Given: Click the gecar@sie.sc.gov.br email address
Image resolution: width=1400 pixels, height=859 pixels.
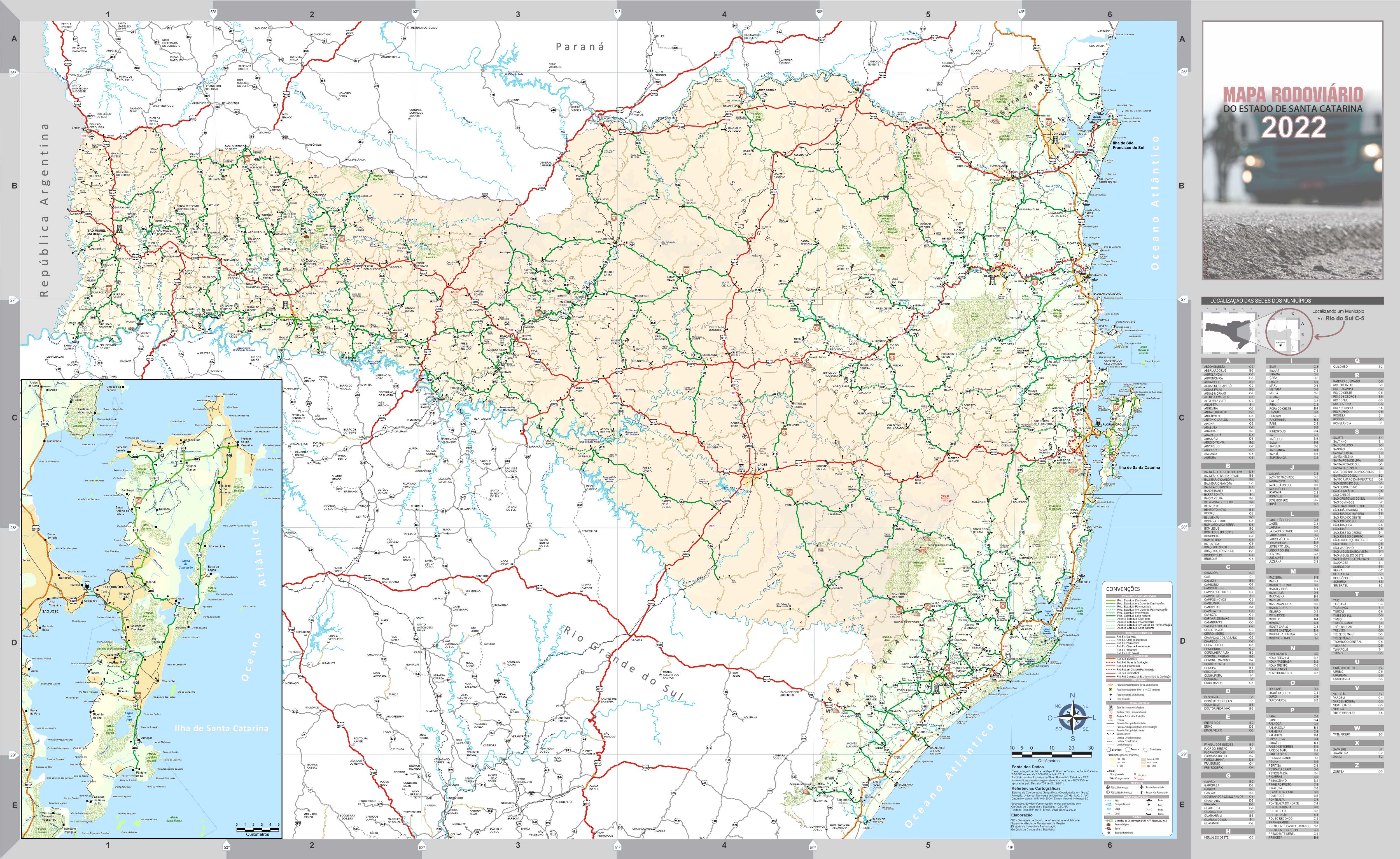Looking at the screenshot, I should click(1064, 810).
